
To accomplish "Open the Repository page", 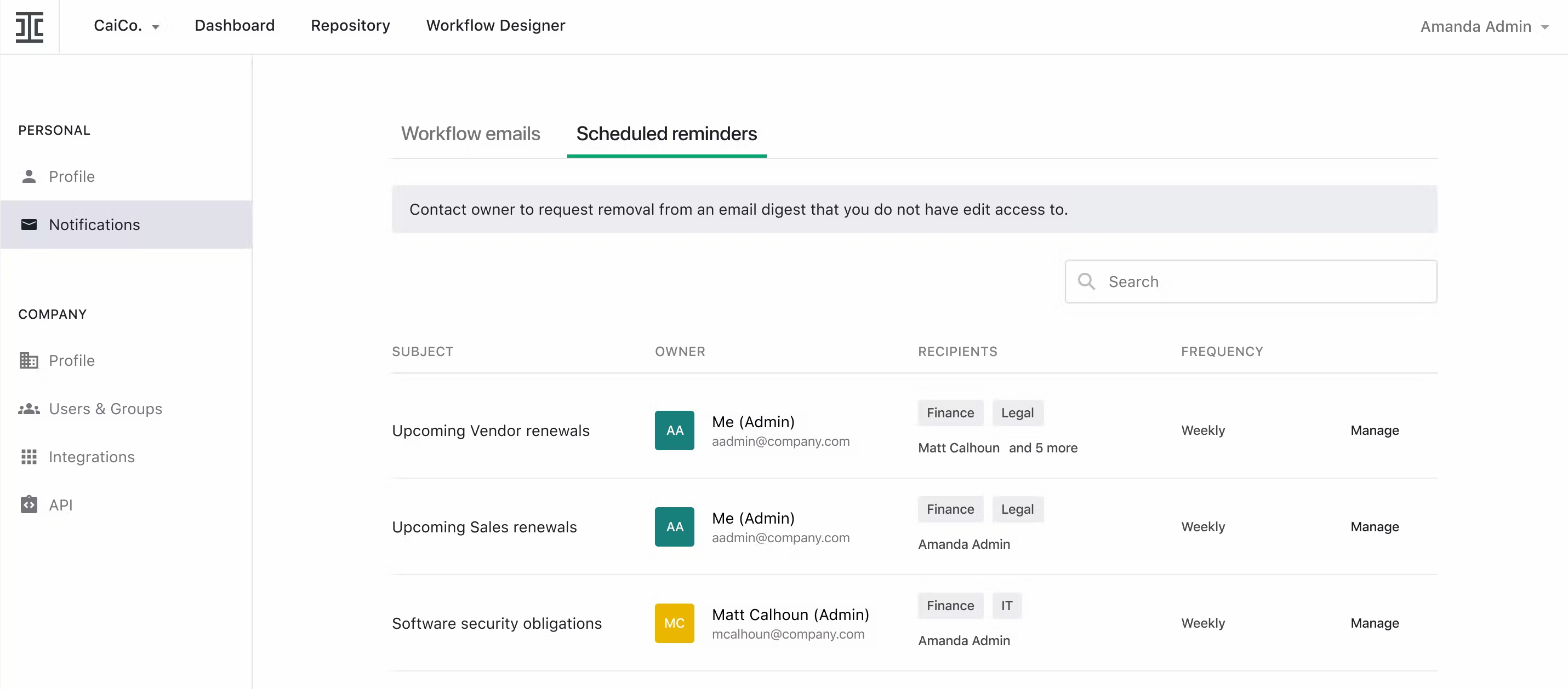I will pos(350,26).
